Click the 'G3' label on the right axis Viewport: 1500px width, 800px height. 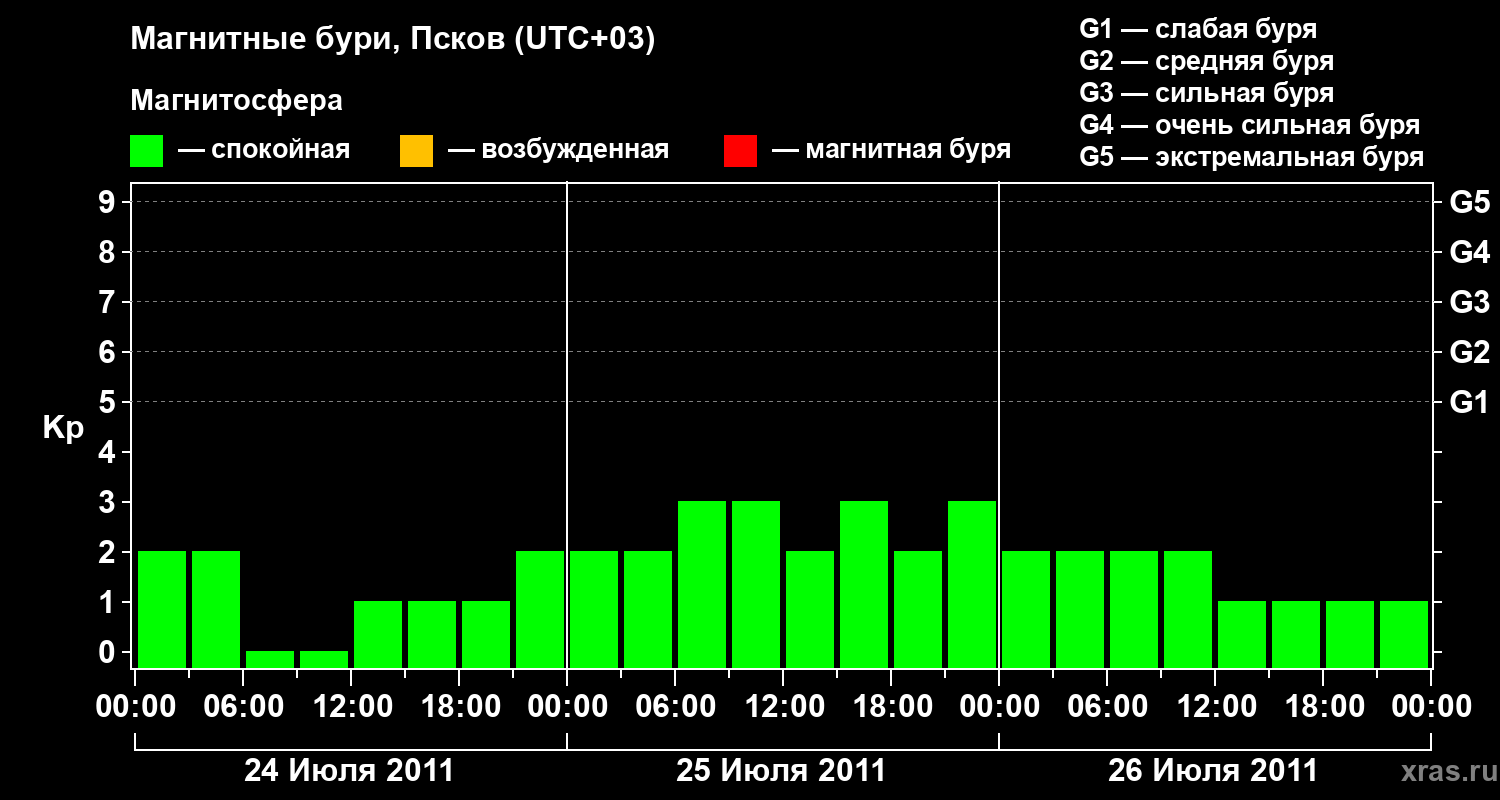(x=1469, y=303)
